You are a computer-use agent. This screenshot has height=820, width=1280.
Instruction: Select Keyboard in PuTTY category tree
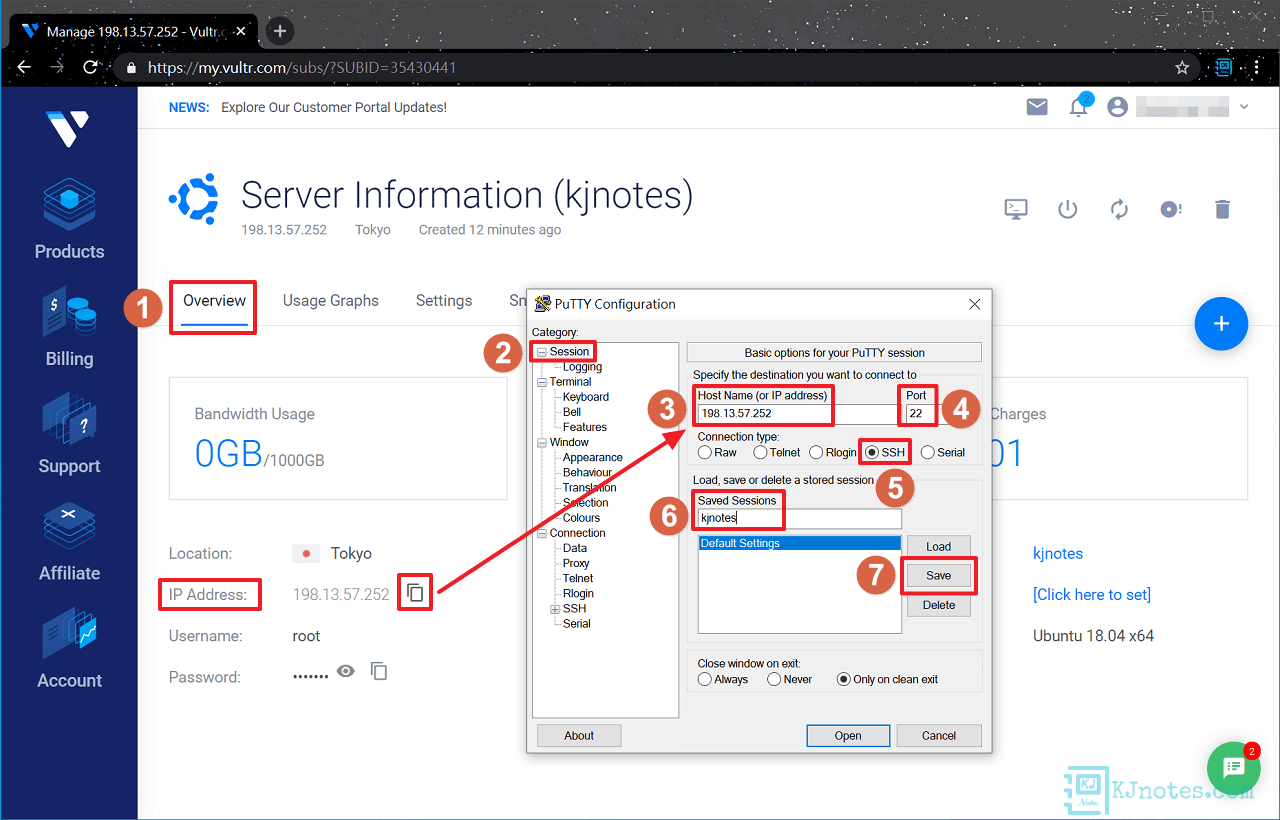click(586, 397)
